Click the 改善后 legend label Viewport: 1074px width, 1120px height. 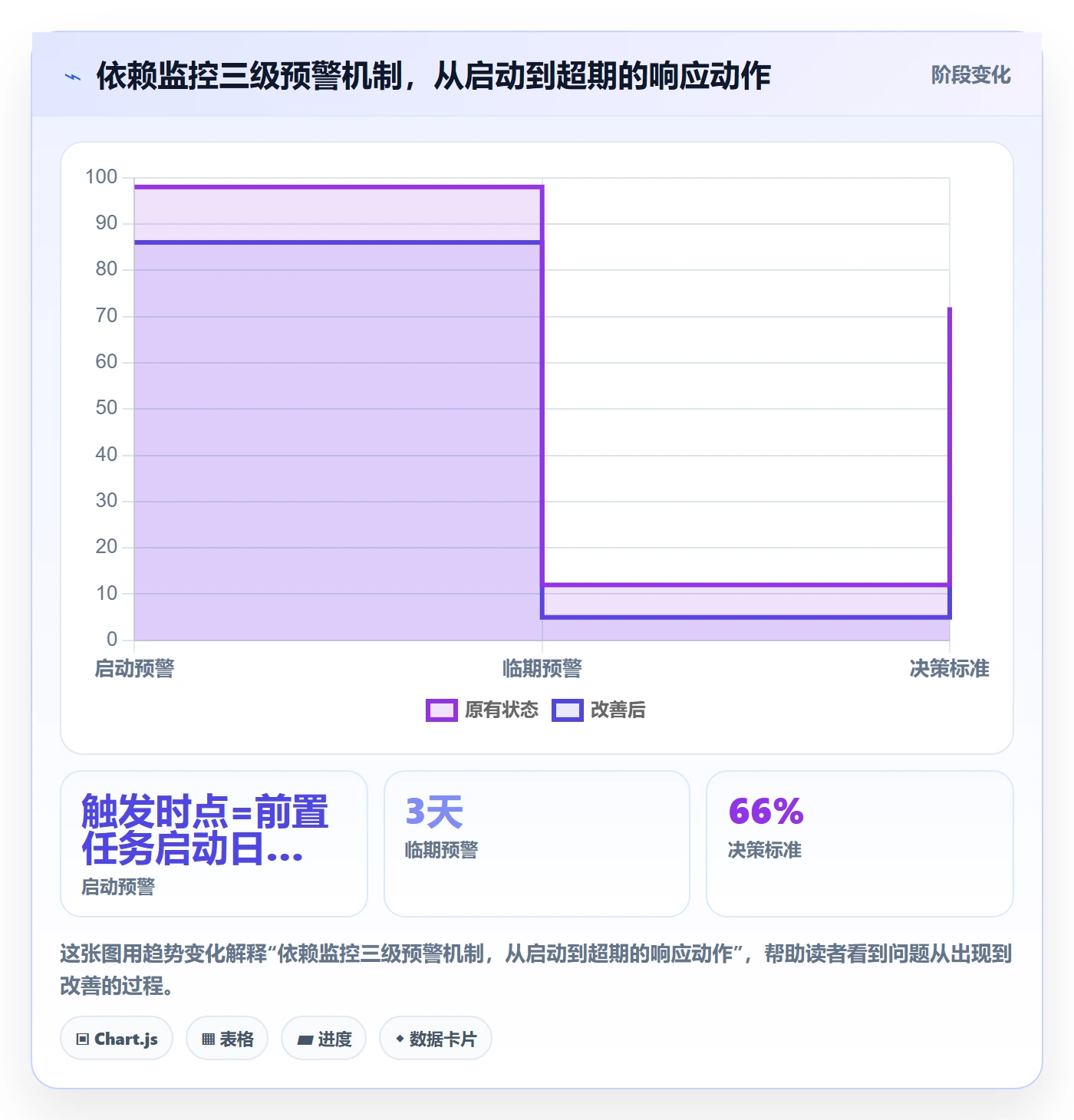pos(618,710)
